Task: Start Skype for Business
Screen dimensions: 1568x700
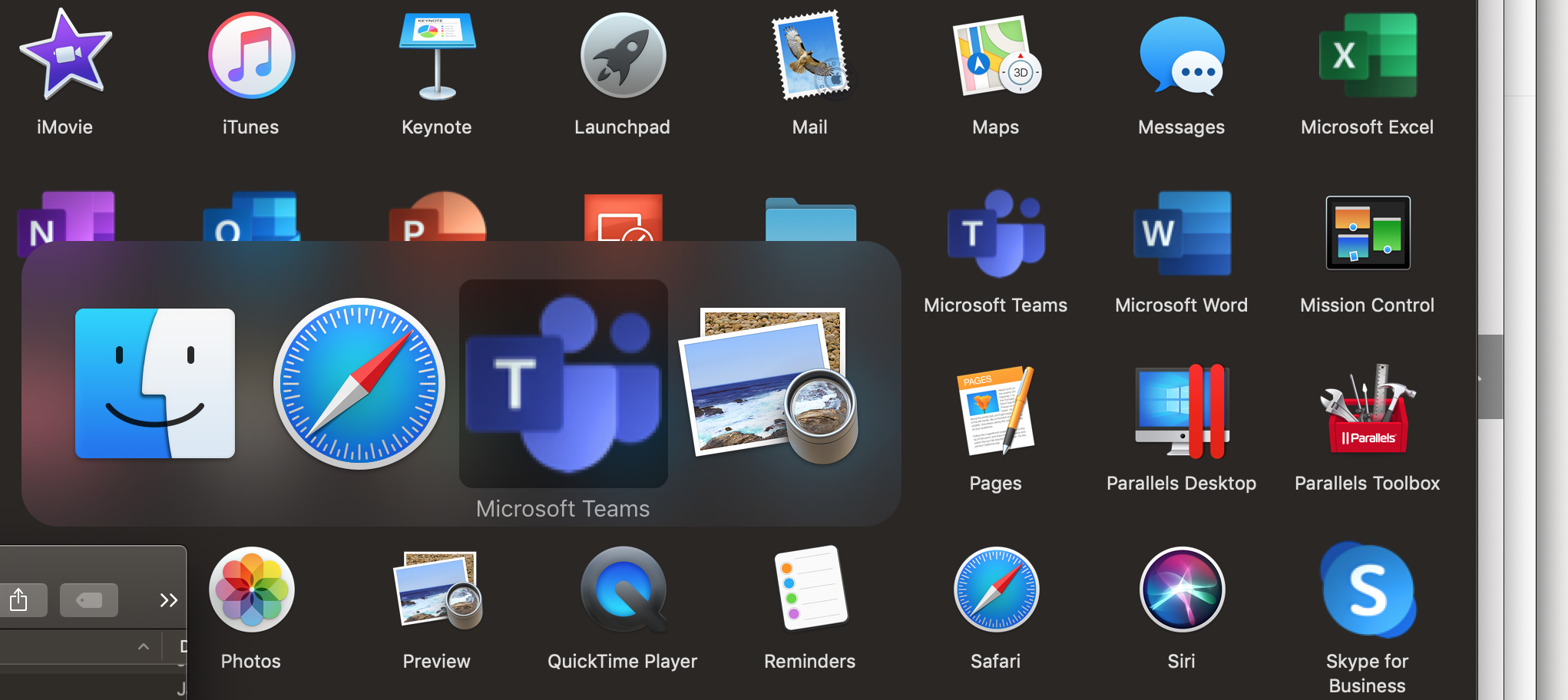Action: click(x=1367, y=589)
